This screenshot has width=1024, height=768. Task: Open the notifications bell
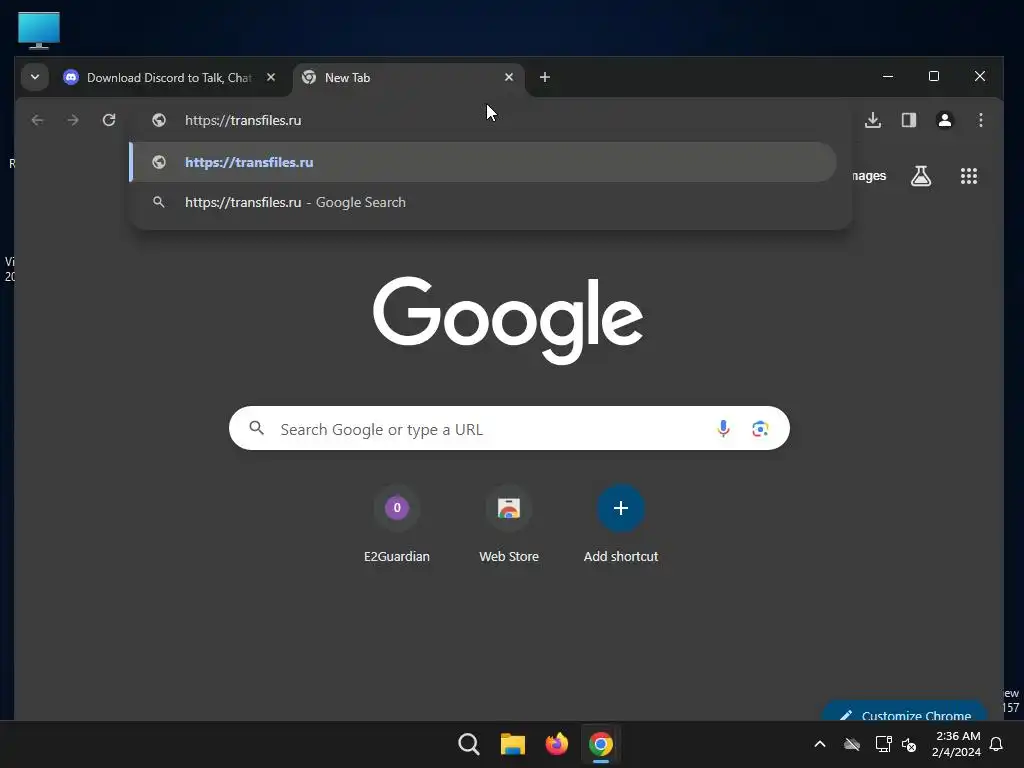997,744
